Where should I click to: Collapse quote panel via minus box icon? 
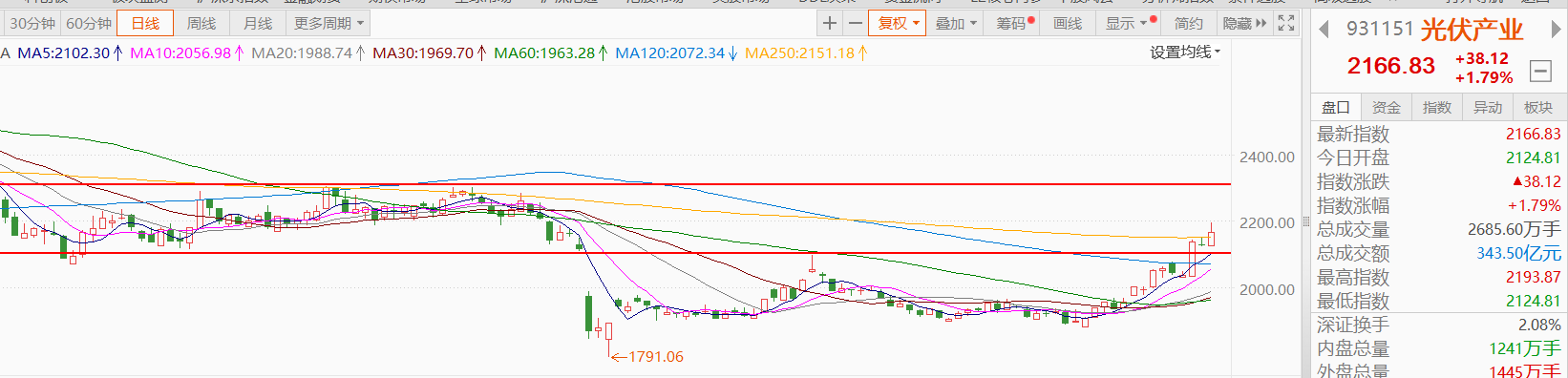(1540, 71)
